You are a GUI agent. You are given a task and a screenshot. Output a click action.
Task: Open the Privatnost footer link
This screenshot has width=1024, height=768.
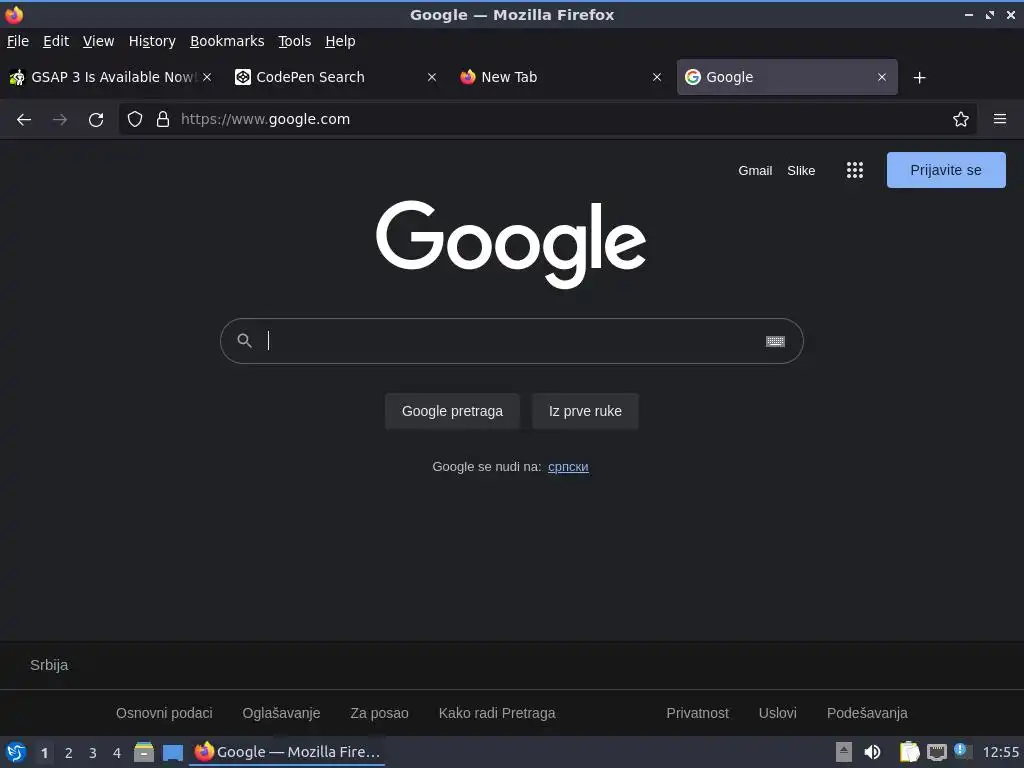tap(697, 713)
